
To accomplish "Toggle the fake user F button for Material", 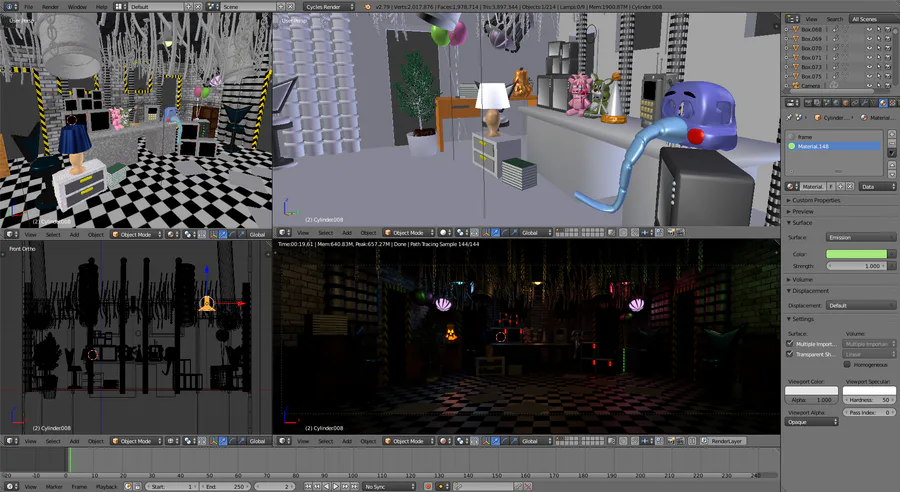I will 831,187.
